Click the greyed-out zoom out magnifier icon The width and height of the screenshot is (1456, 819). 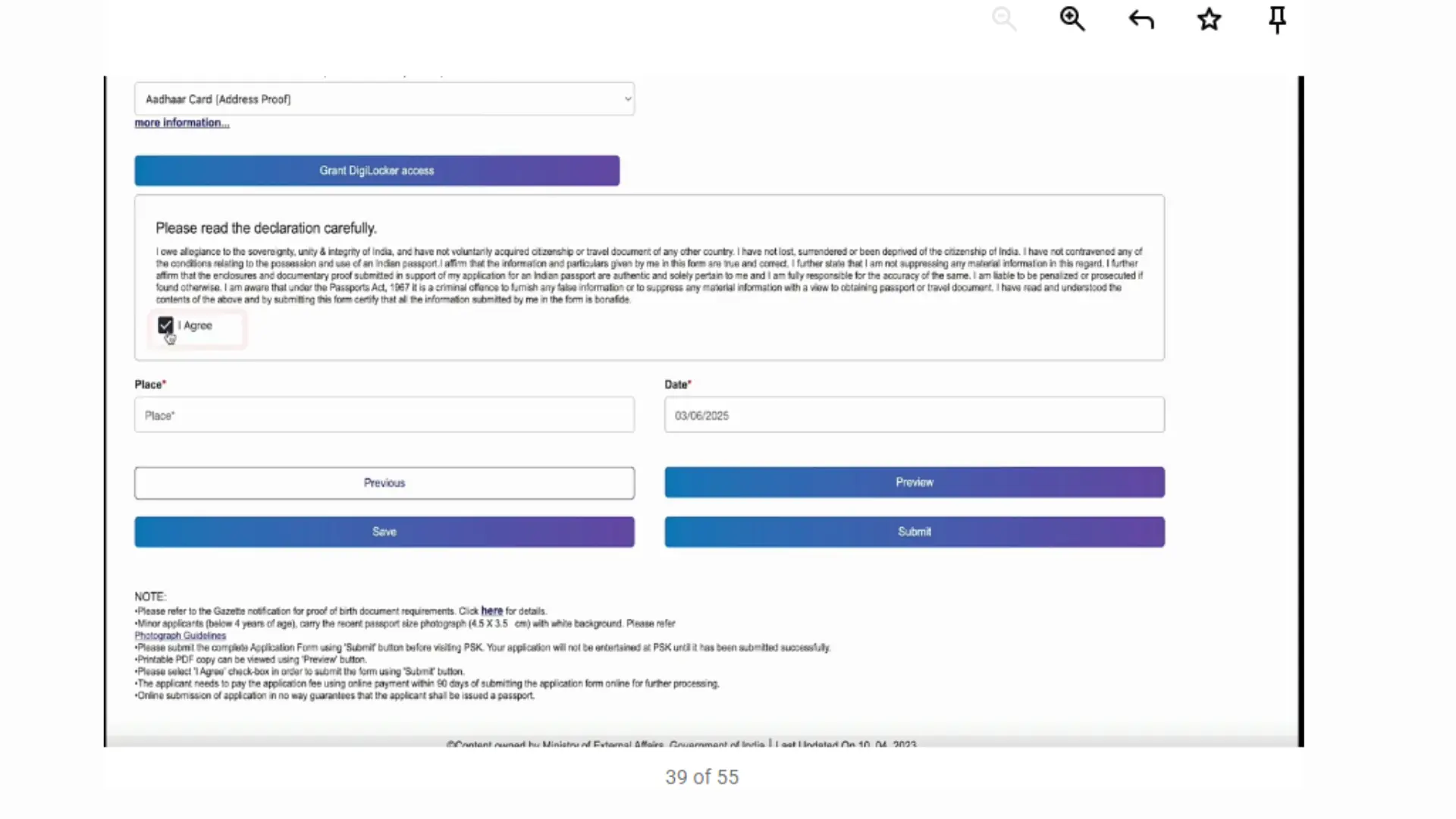[1004, 19]
